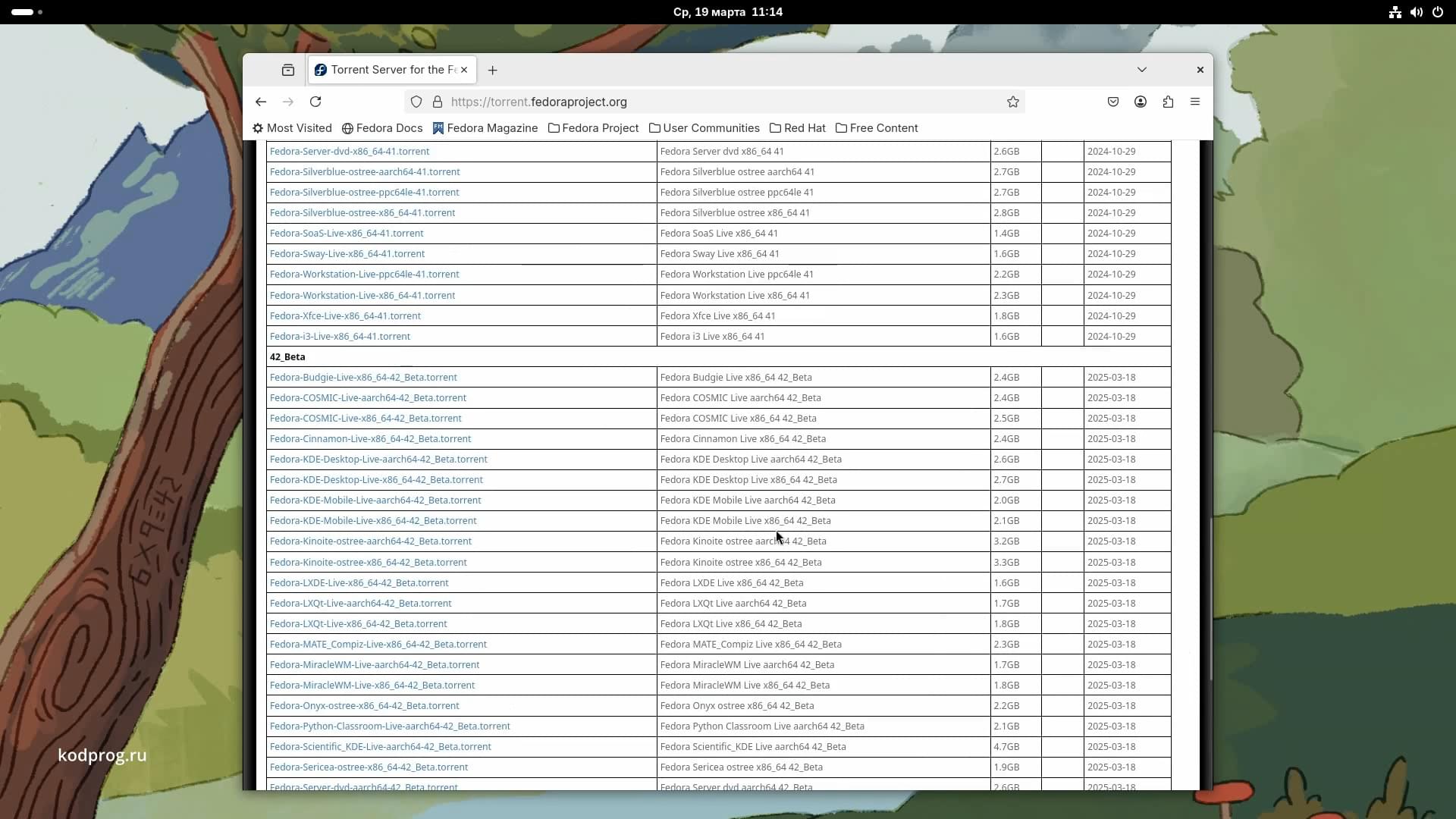Open the tracking protection shield icon
Viewport: 1456px width, 819px height.
point(416,102)
